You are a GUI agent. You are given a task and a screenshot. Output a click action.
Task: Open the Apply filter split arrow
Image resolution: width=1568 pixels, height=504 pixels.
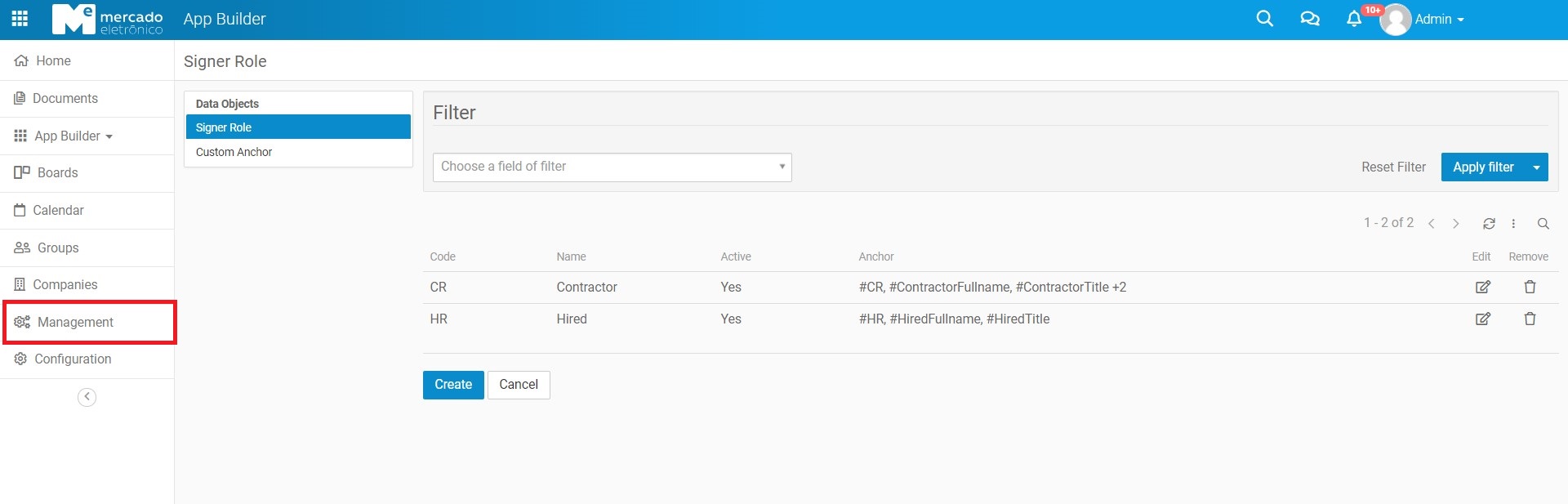coord(1536,167)
